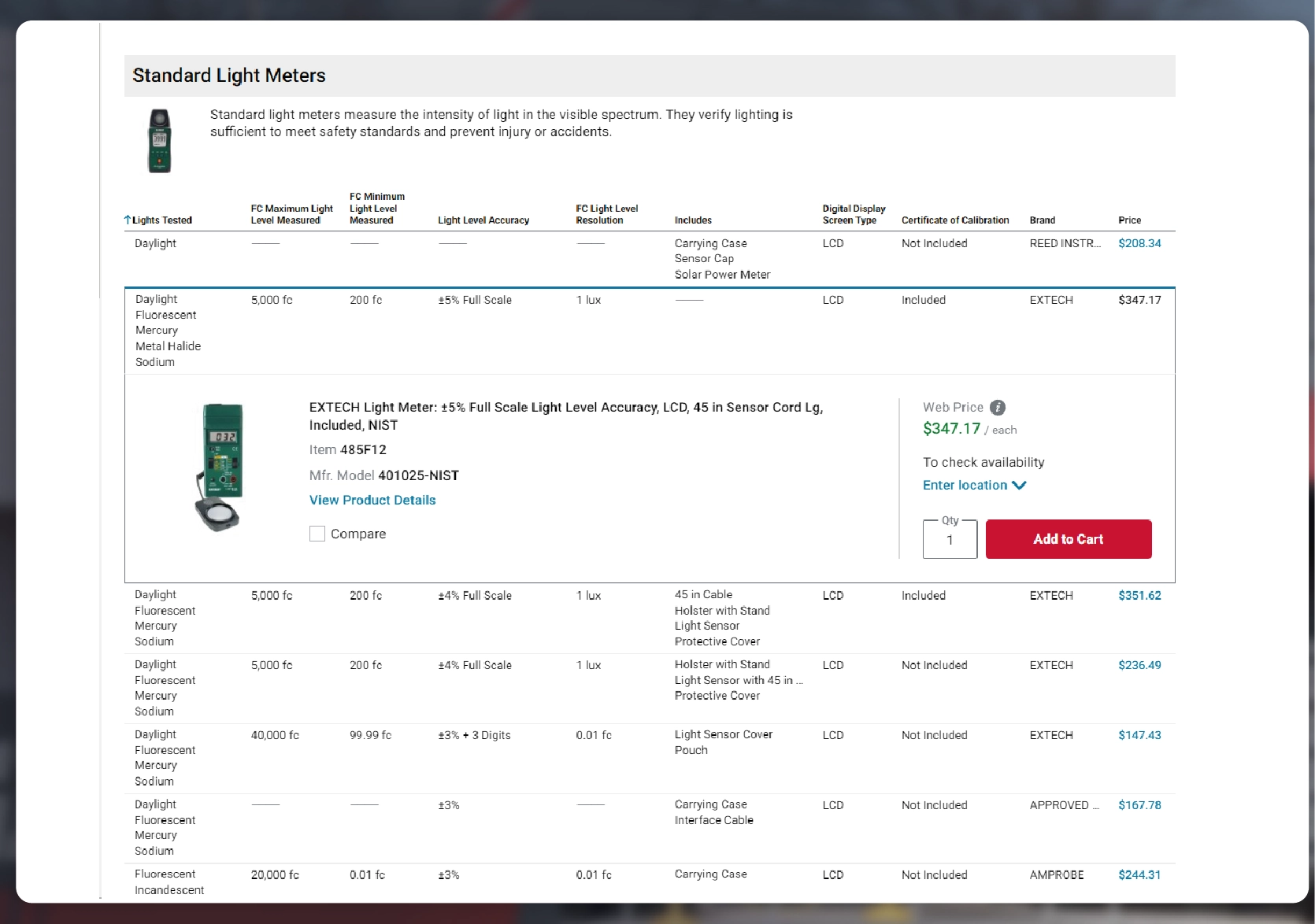Click the Add to Cart button
Viewport: 1315px width, 924px height.
(1069, 539)
